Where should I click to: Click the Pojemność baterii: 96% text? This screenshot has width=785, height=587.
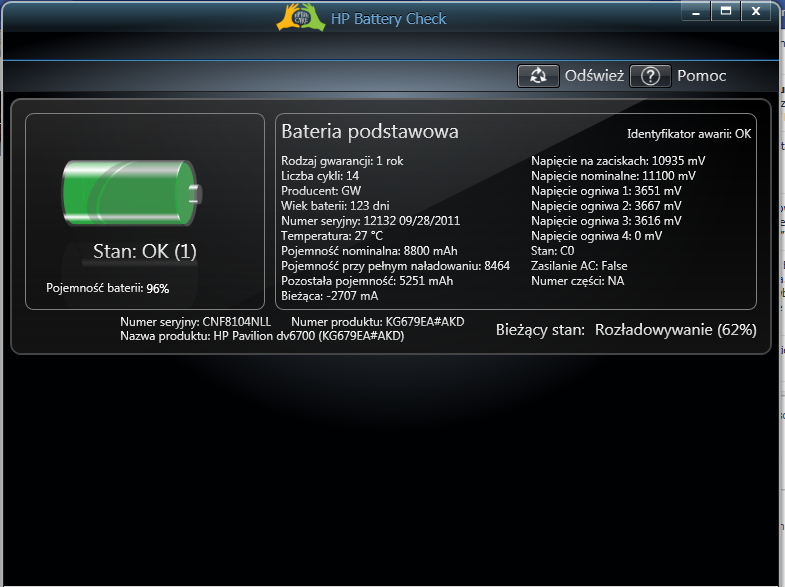[x=108, y=288]
